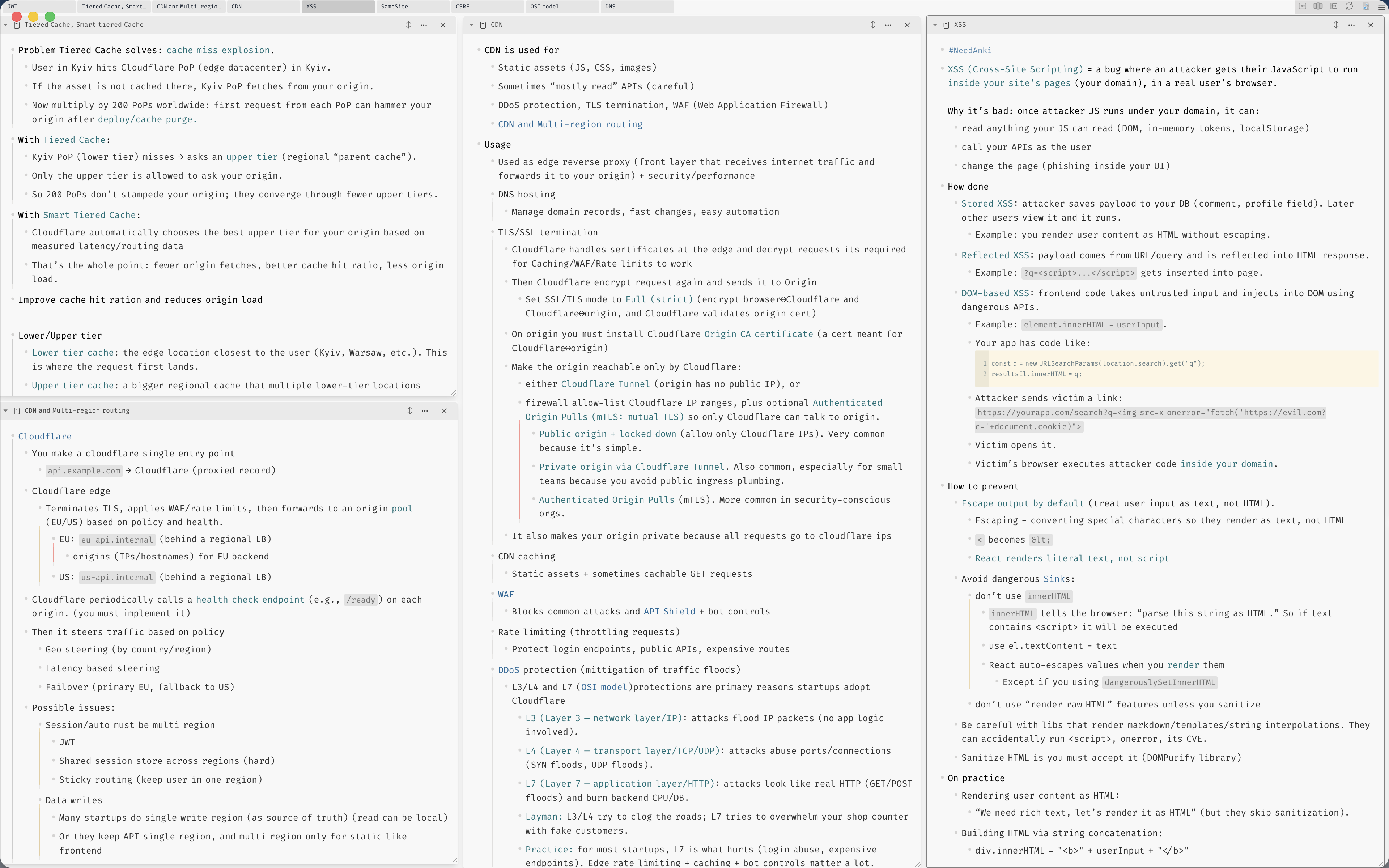Open 'CDN and Multi-region routing' link in CDN pane
Image resolution: width=1389 pixels, height=868 pixels.
tap(570, 124)
